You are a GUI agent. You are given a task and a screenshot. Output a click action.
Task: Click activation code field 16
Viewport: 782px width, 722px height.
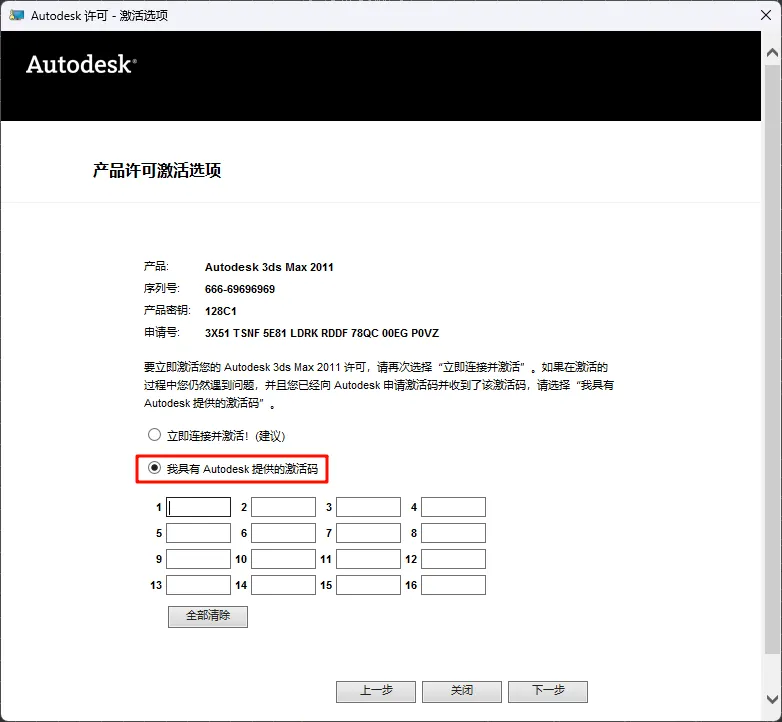[453, 585]
